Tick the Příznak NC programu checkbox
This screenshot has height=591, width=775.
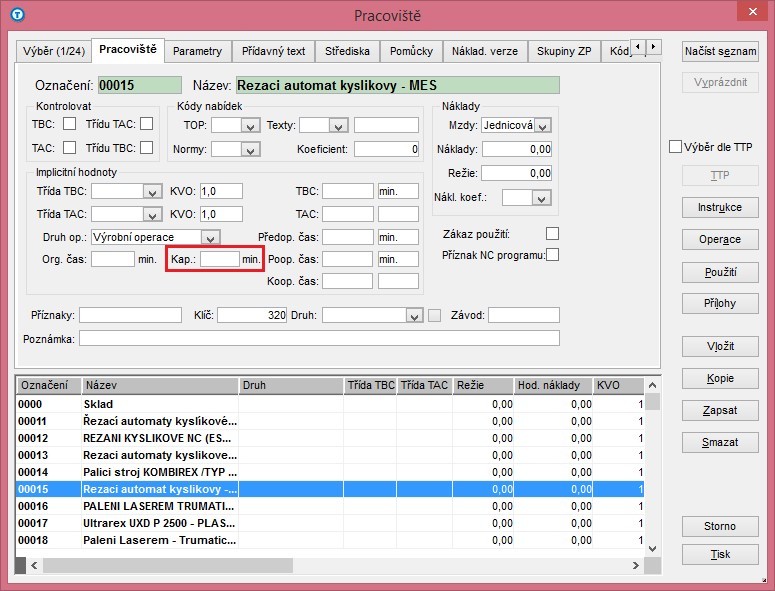pos(553,255)
